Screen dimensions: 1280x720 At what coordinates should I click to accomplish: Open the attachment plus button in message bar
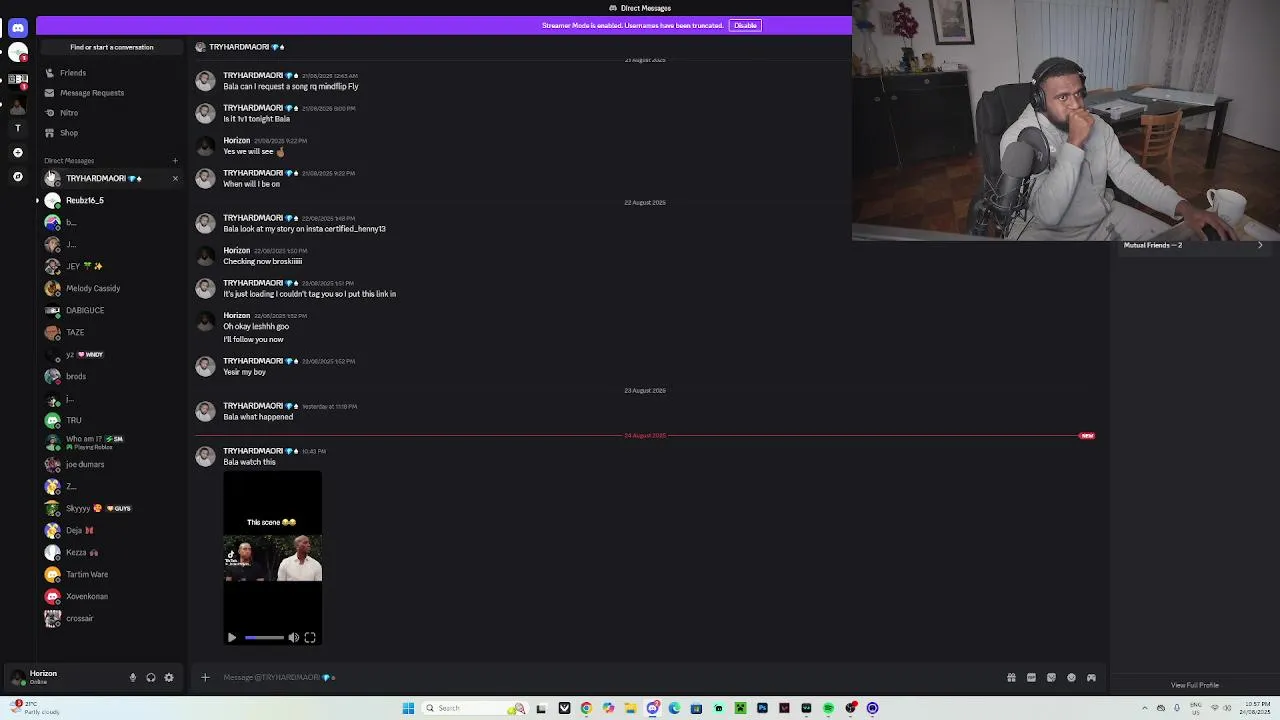pos(205,678)
